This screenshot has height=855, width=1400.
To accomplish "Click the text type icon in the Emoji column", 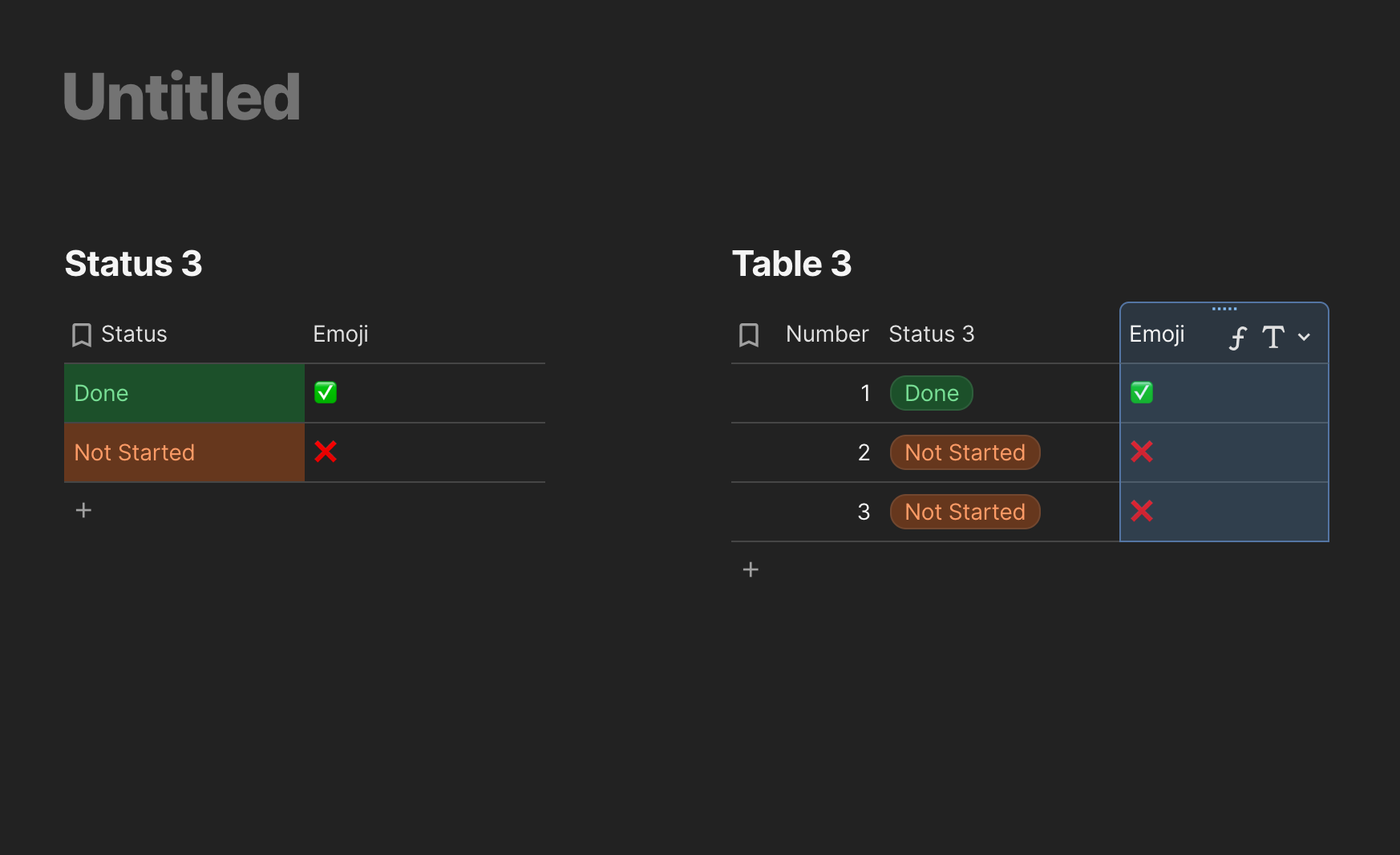I will [1273, 337].
